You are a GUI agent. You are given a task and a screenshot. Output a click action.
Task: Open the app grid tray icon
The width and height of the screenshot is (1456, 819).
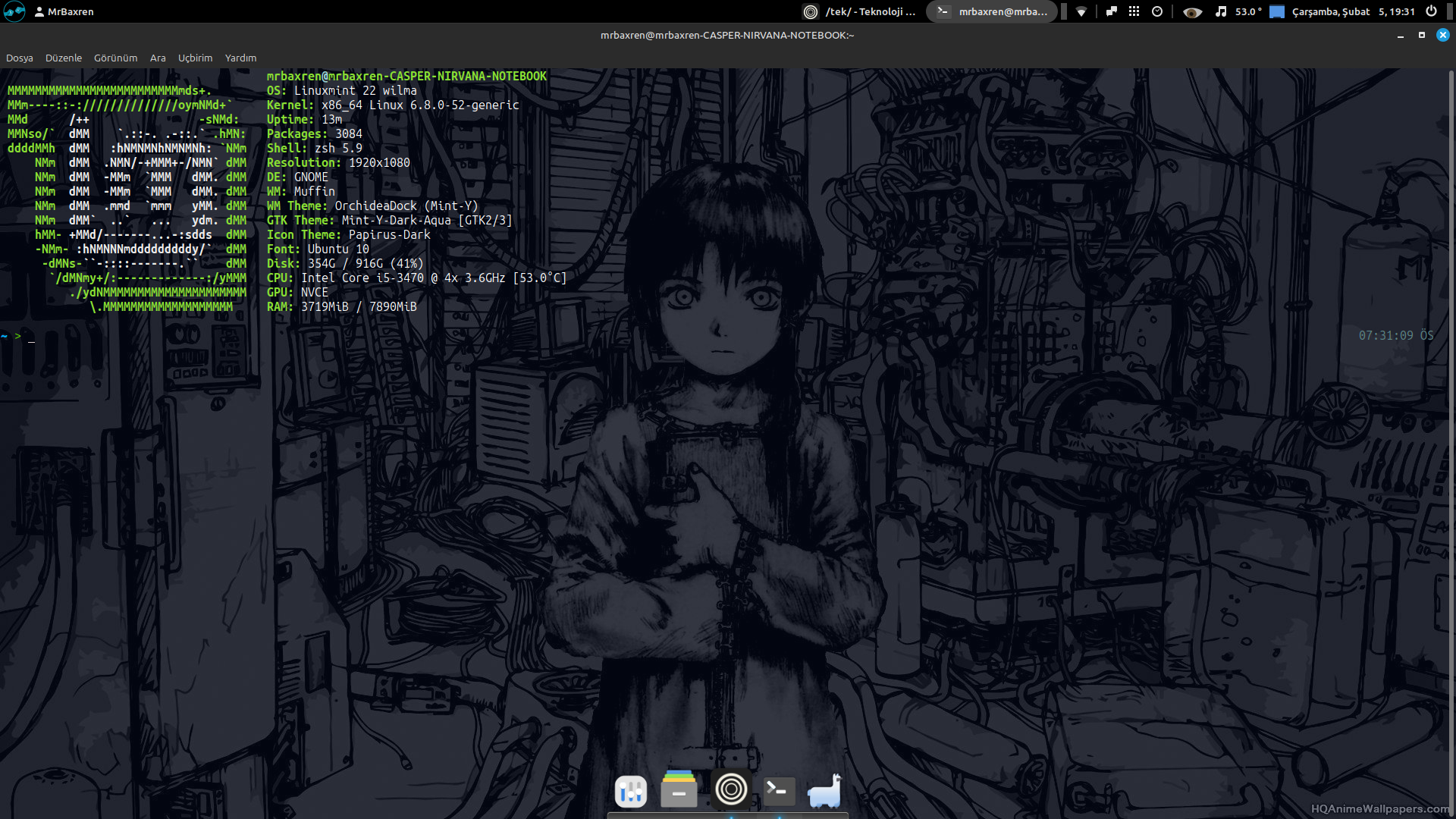click(x=1134, y=11)
